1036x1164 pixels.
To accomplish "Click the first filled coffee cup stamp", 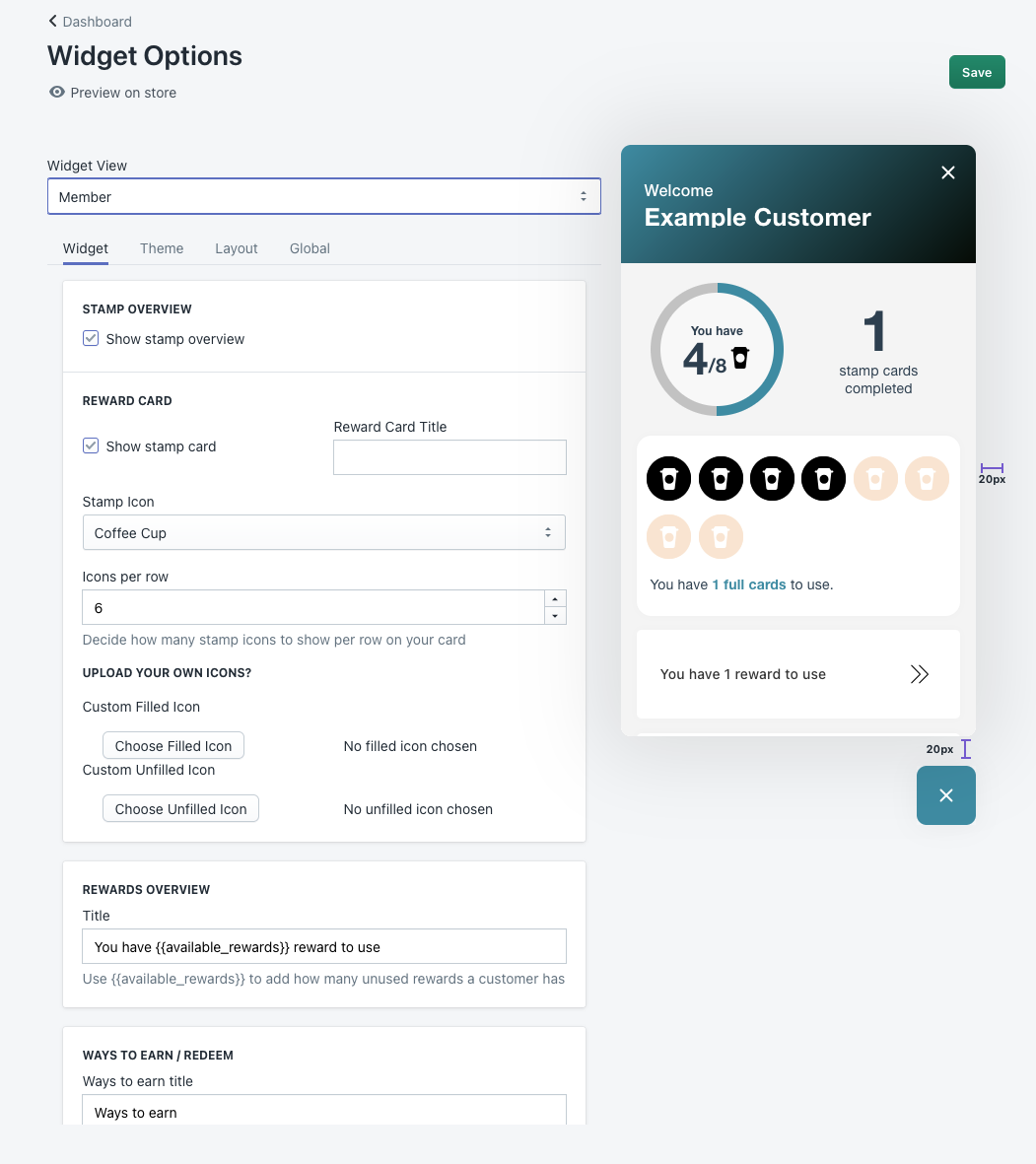I will point(668,479).
